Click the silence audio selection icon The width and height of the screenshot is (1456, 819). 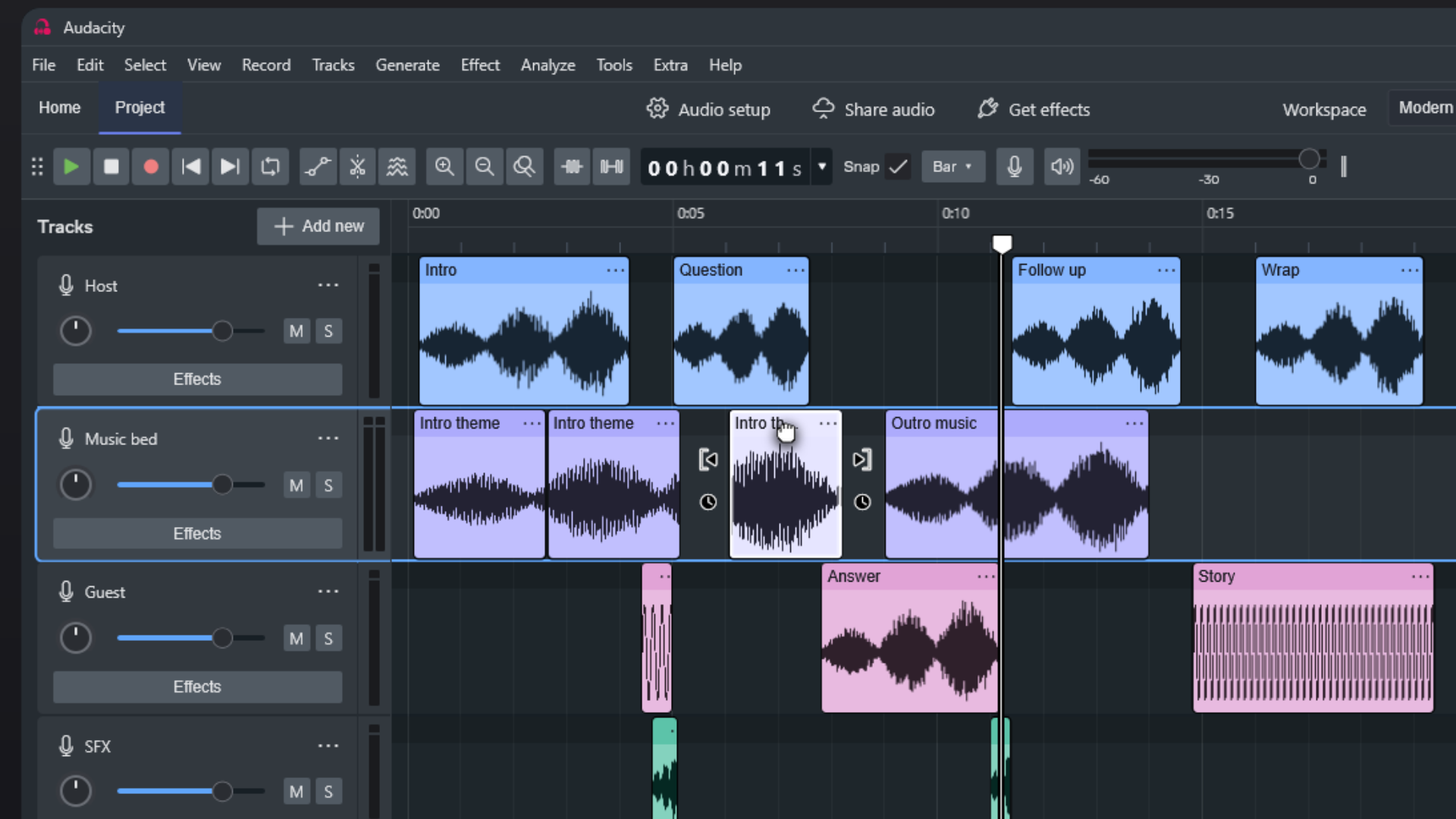pos(611,167)
